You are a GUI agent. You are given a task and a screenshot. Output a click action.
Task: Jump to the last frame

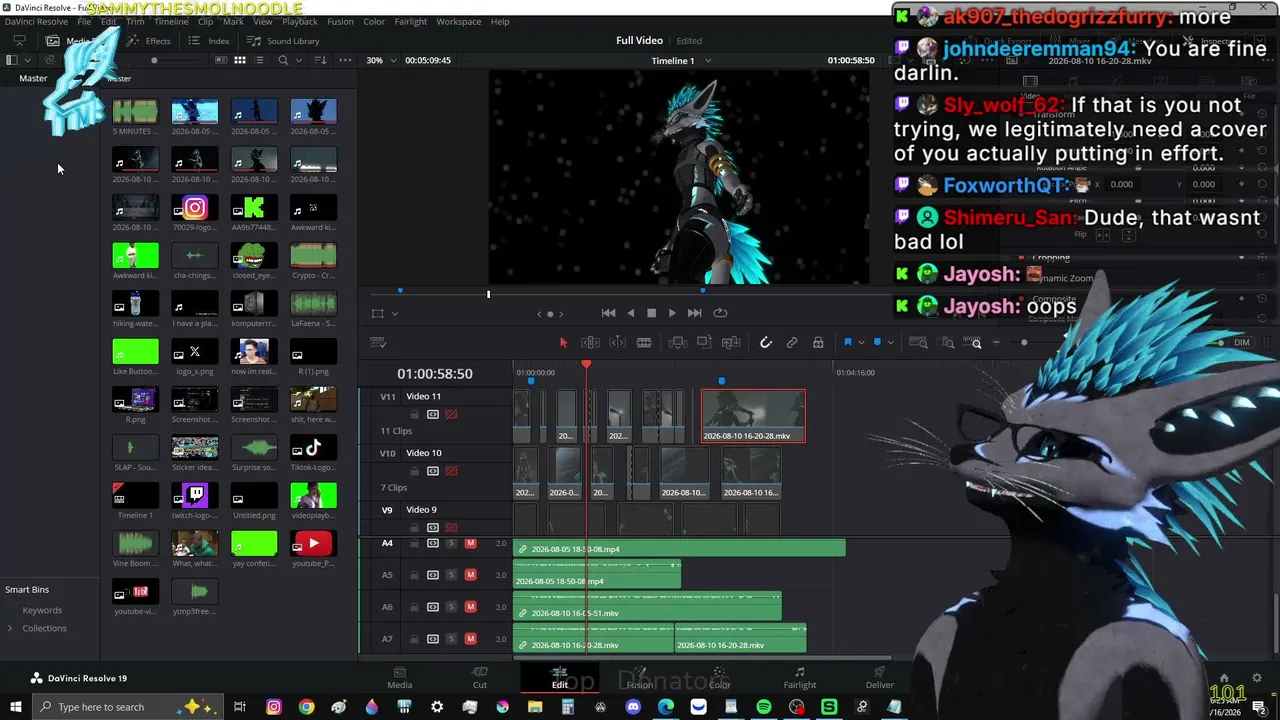point(696,313)
